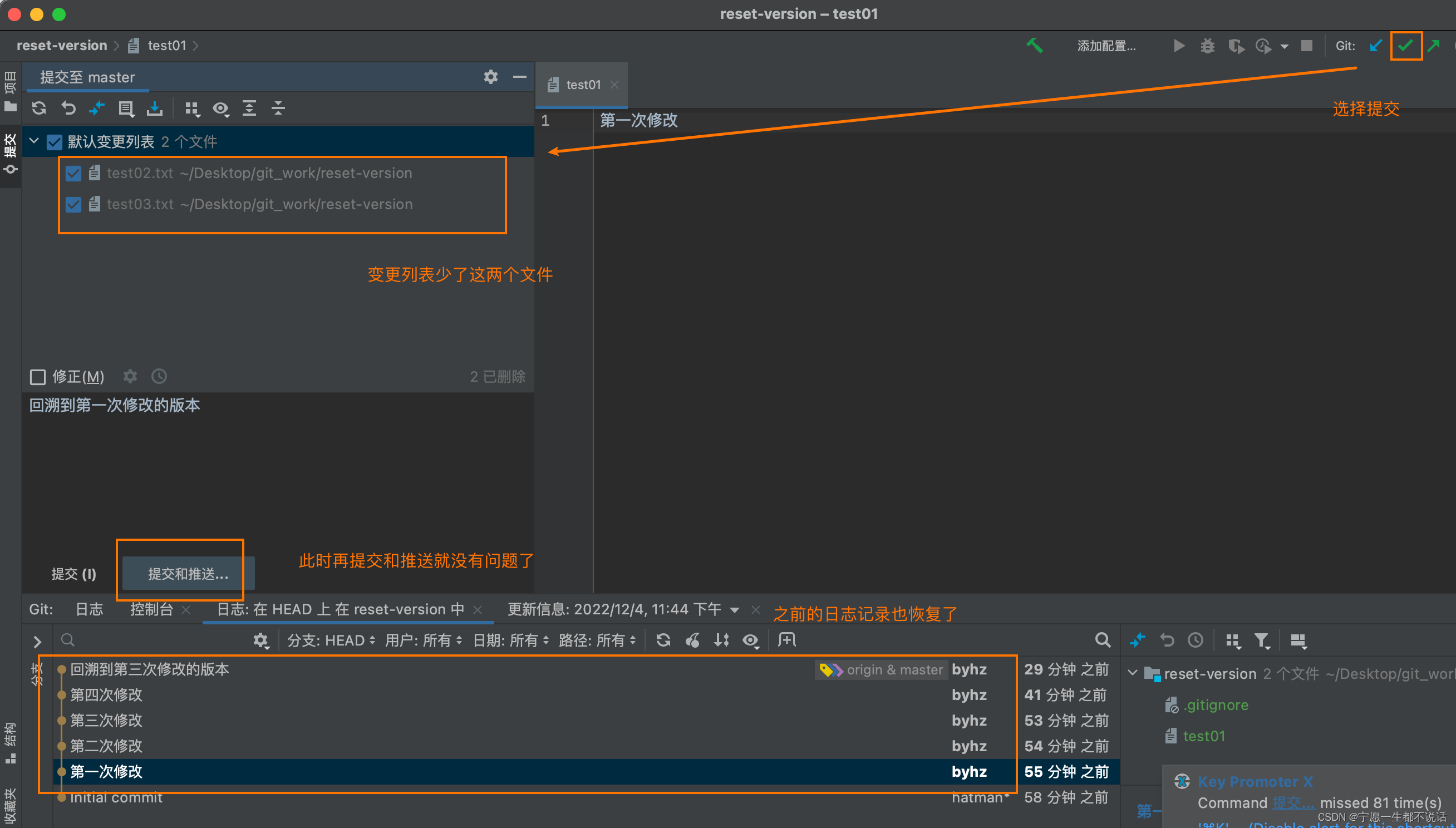Refresh the commit changes list
The height and width of the screenshot is (828, 1456).
(38, 107)
